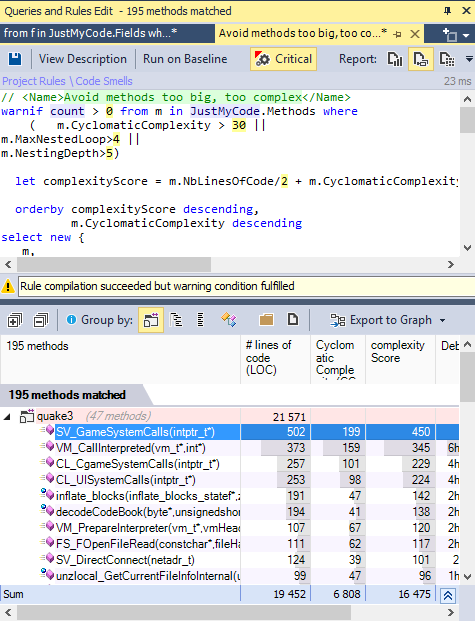The image size is (475, 621).
Task: Close the Avoid methods too big tab
Action: (x=415, y=34)
